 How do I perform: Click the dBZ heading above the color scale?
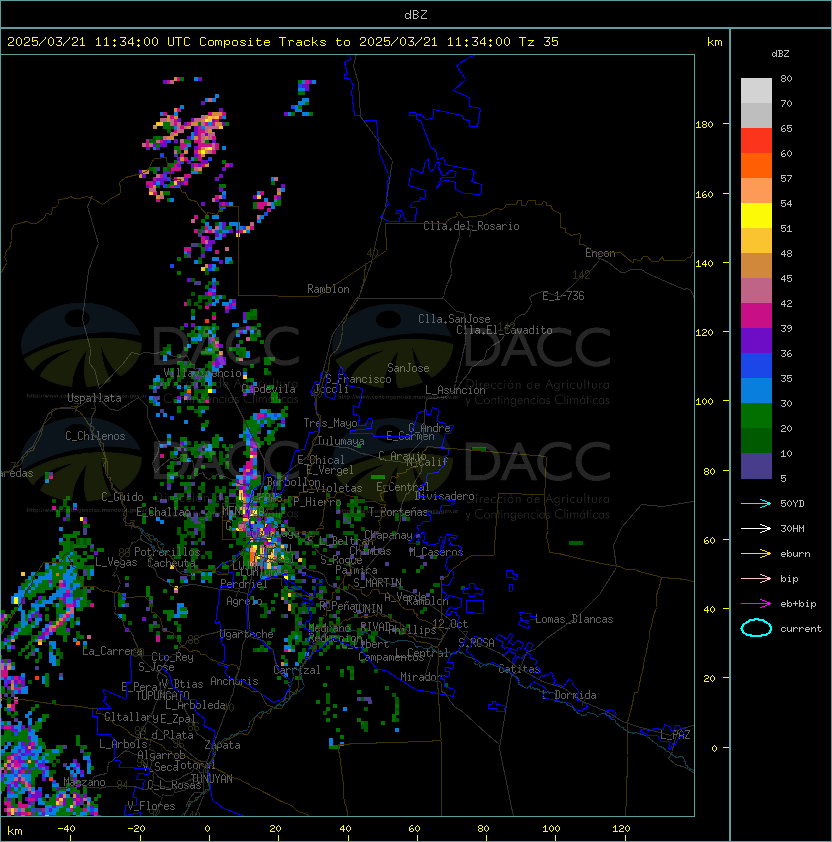pyautogui.click(x=780, y=54)
